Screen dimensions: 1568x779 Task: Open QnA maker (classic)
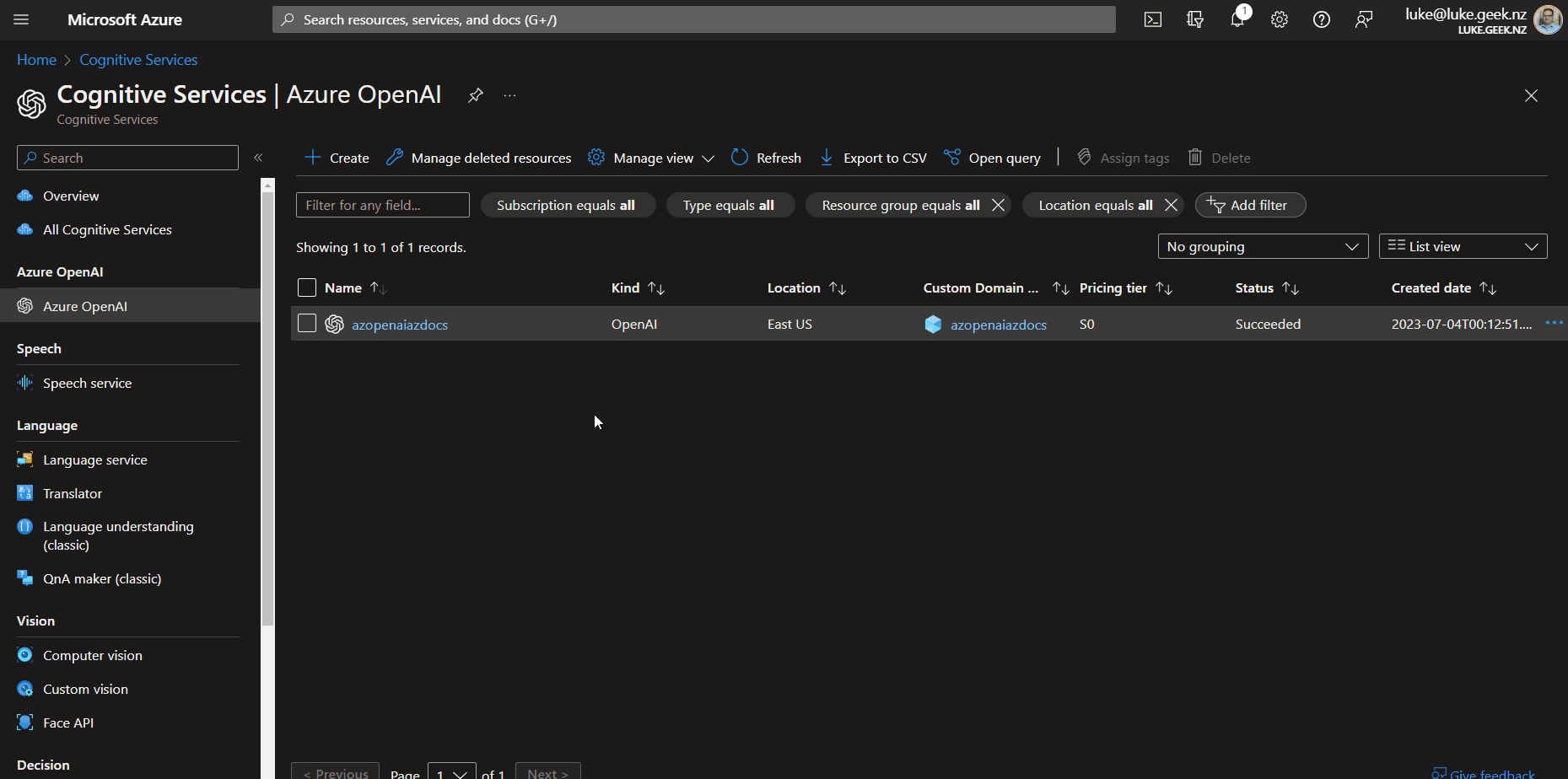click(102, 578)
